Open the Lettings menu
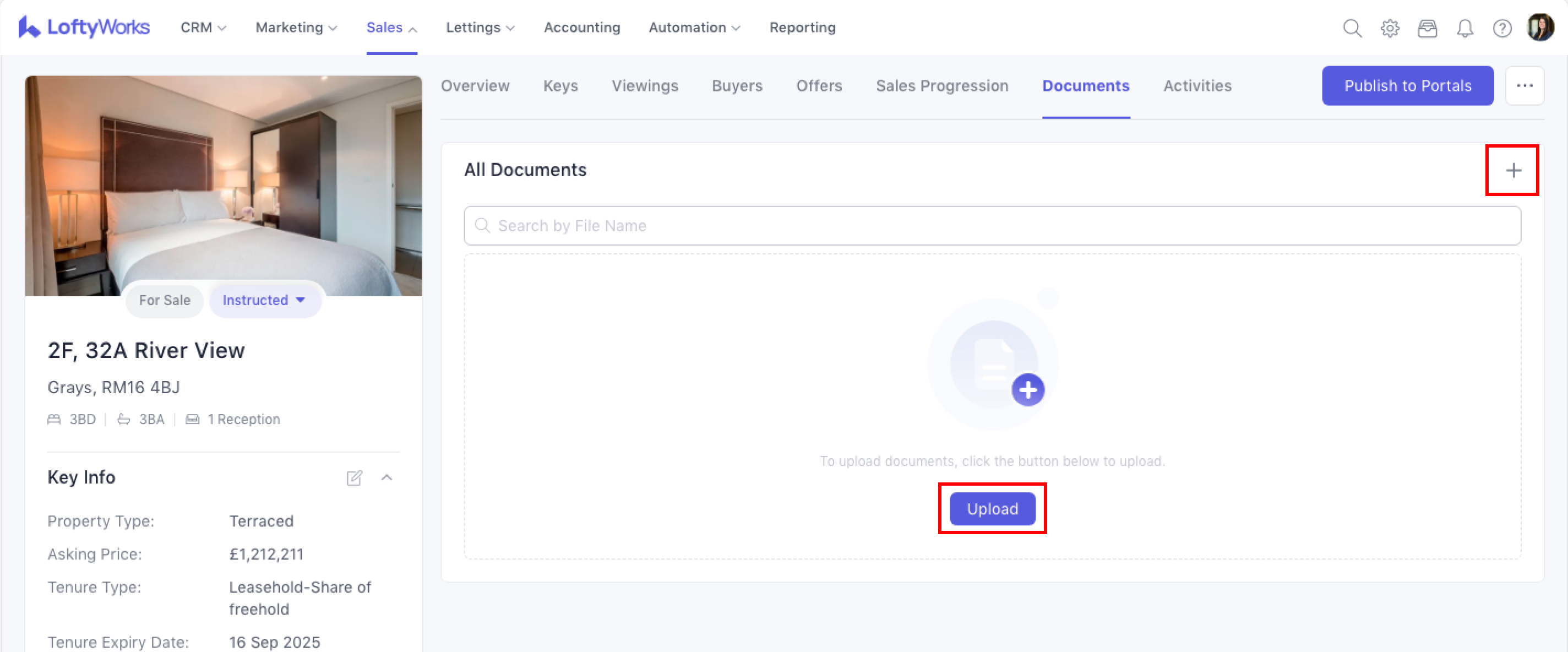Viewport: 1568px width, 652px height. [480, 28]
